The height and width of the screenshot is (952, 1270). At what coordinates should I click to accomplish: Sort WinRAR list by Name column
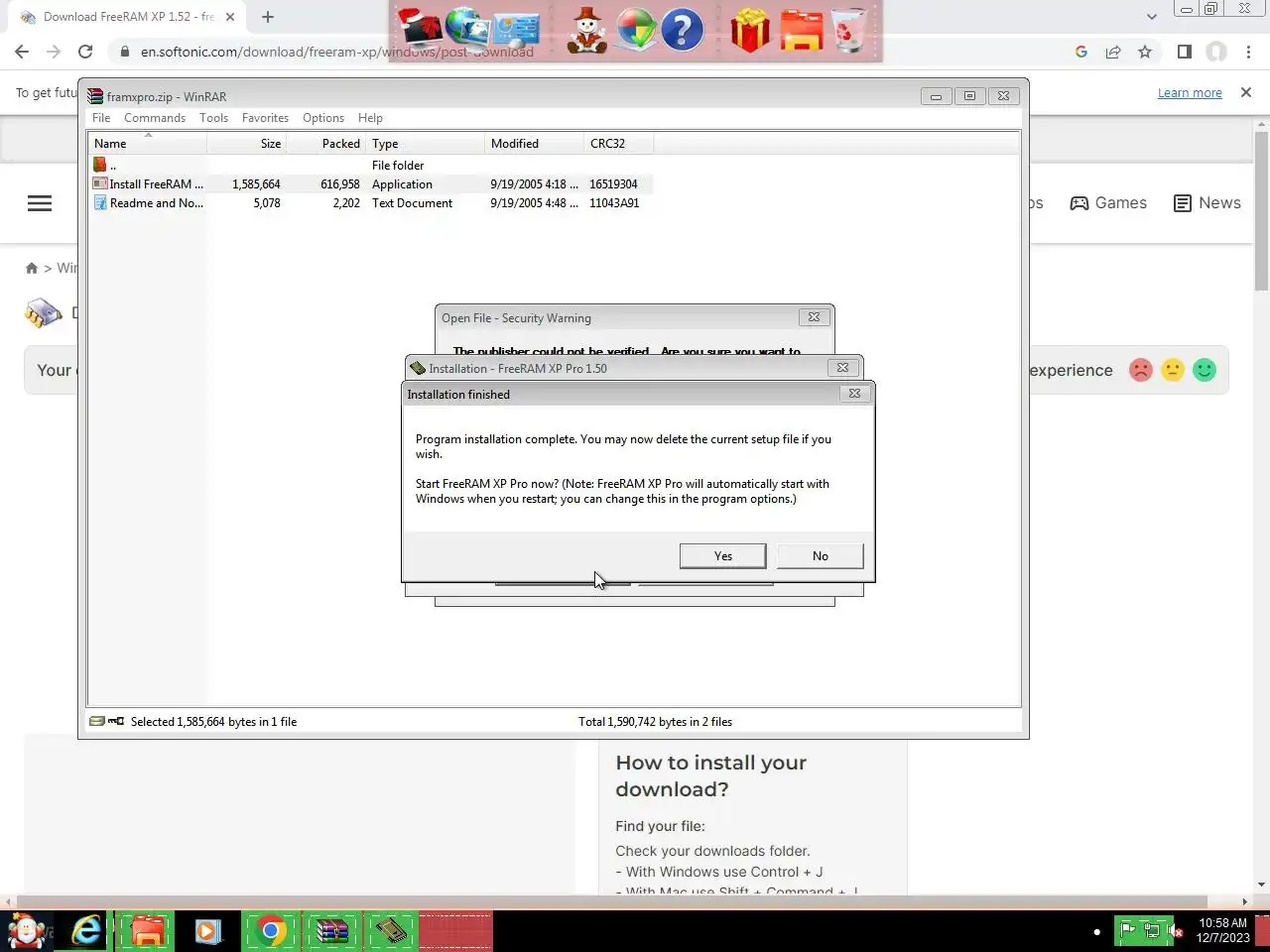(147, 144)
